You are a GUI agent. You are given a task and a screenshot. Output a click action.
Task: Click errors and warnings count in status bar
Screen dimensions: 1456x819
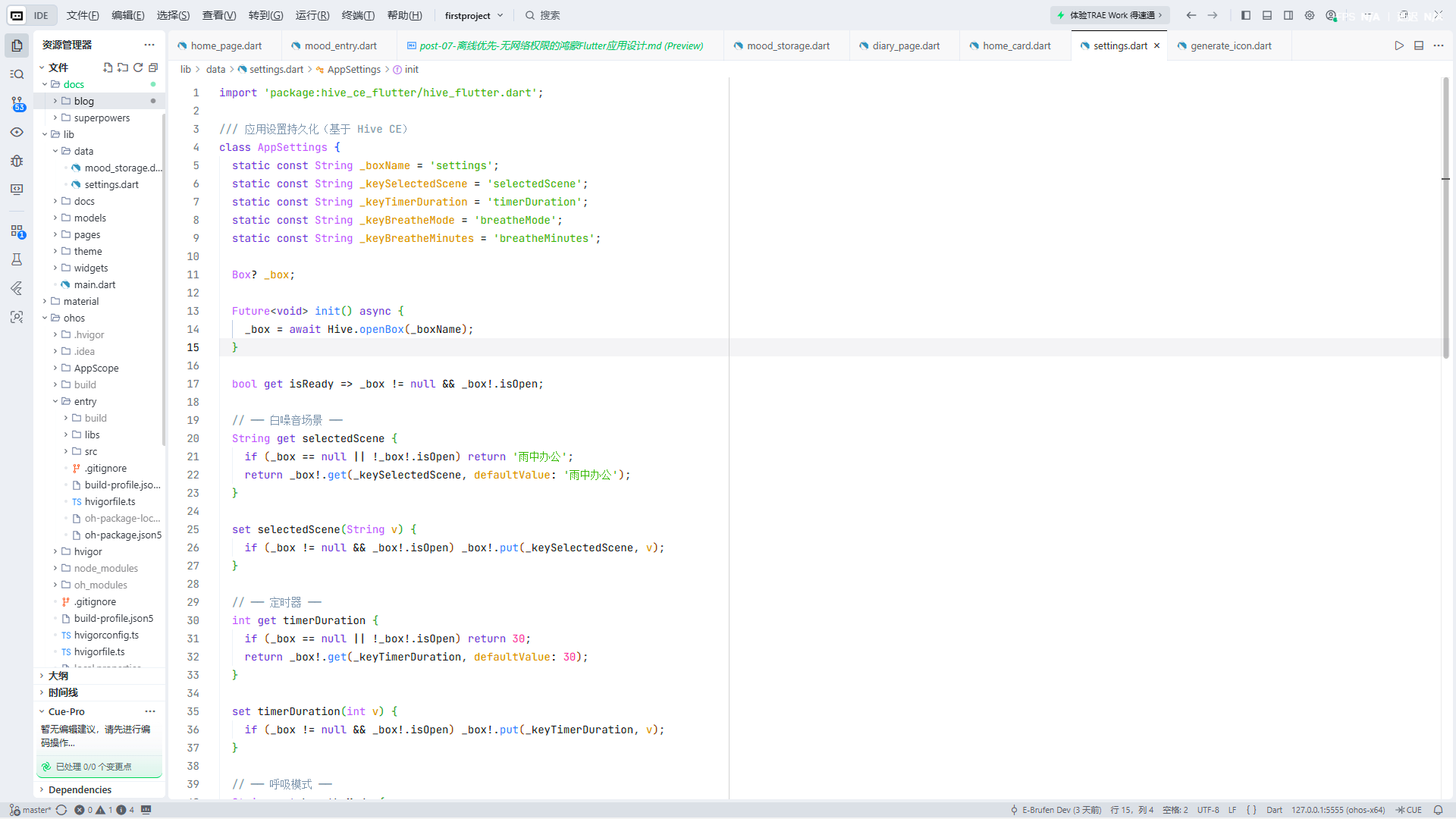(105, 810)
